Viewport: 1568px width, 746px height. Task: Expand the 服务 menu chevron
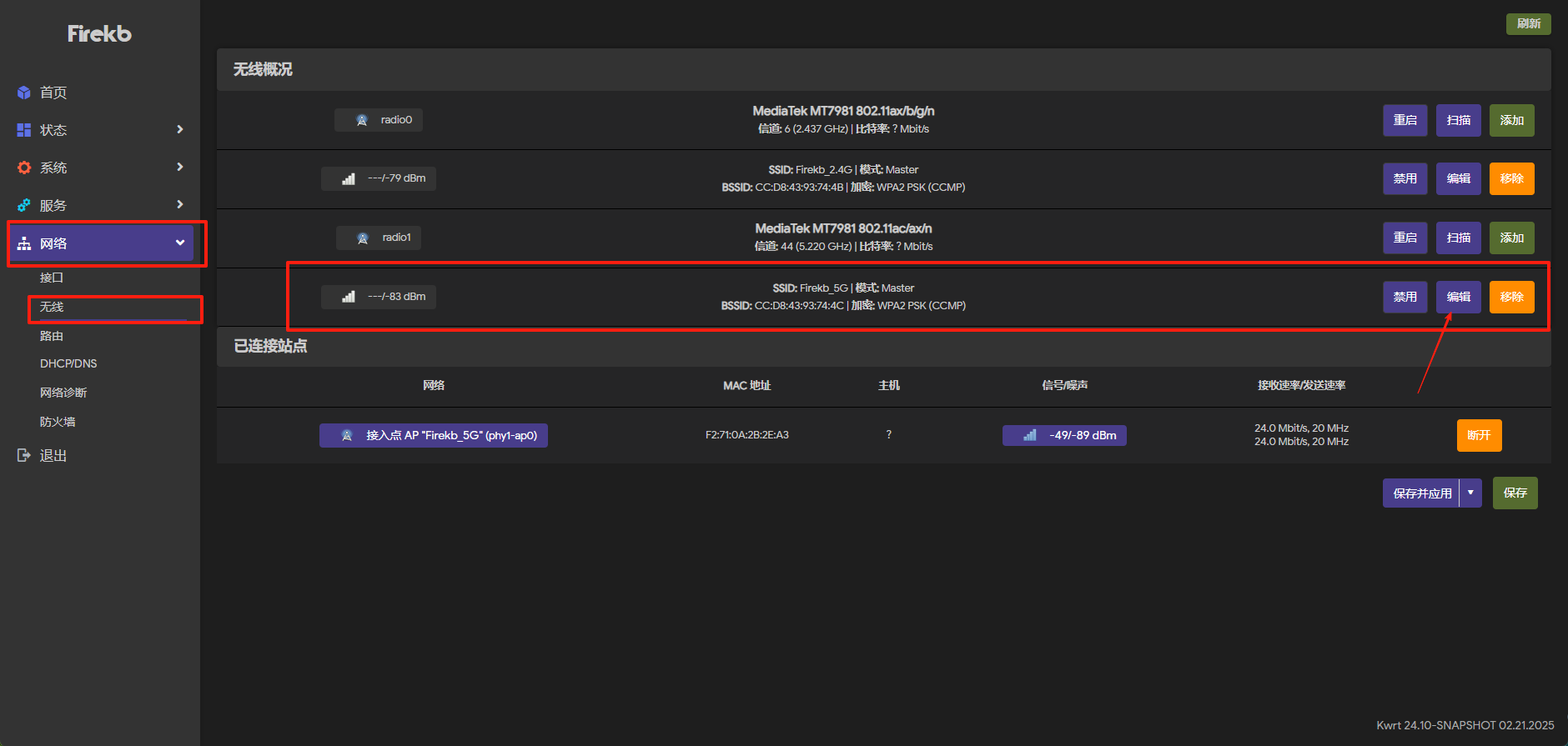click(180, 204)
